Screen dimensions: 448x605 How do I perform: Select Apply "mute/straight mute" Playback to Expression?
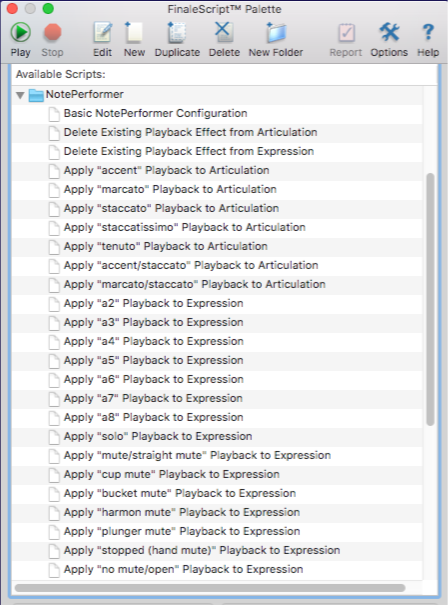(197, 455)
